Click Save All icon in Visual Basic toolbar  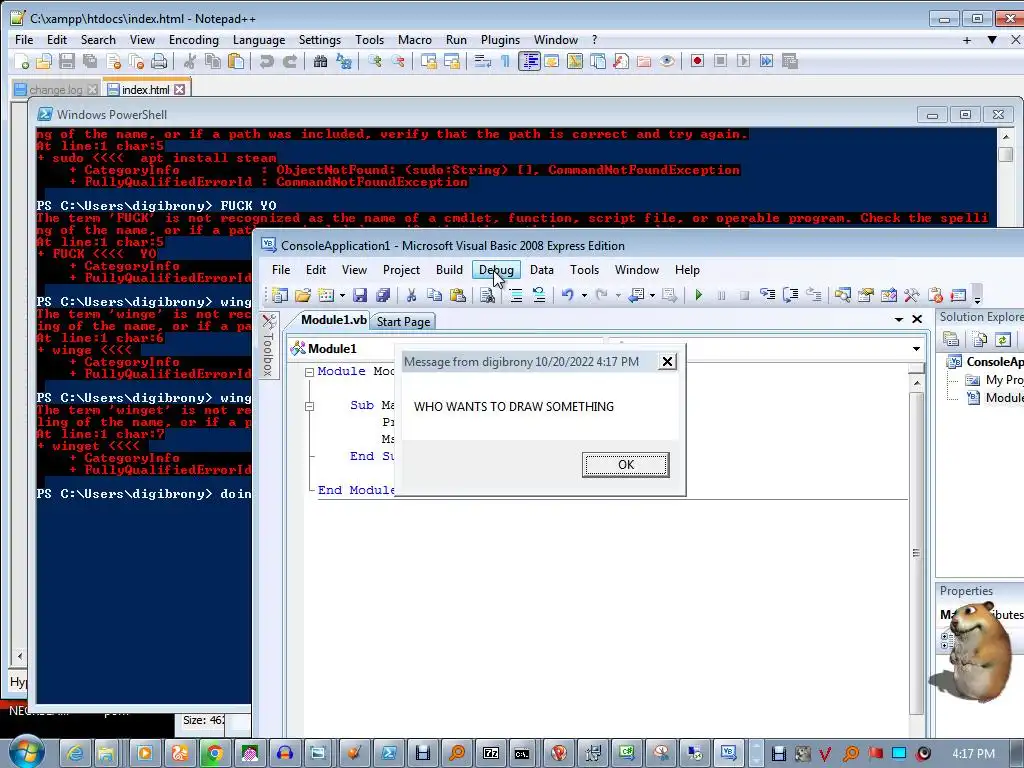click(x=383, y=295)
